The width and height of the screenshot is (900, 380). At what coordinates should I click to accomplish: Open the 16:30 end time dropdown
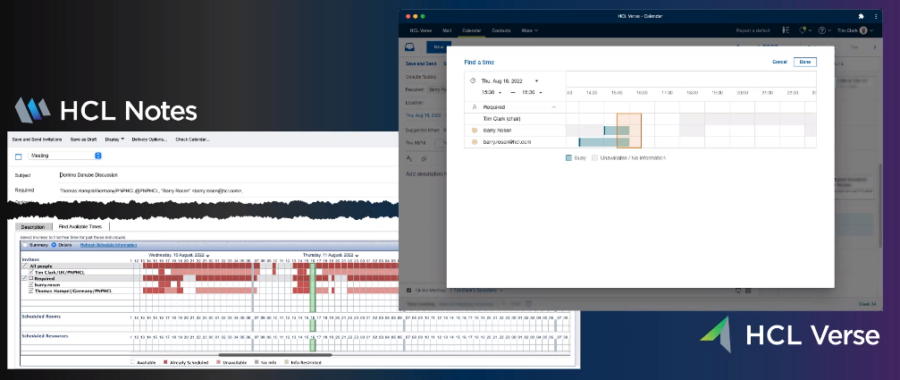point(532,92)
